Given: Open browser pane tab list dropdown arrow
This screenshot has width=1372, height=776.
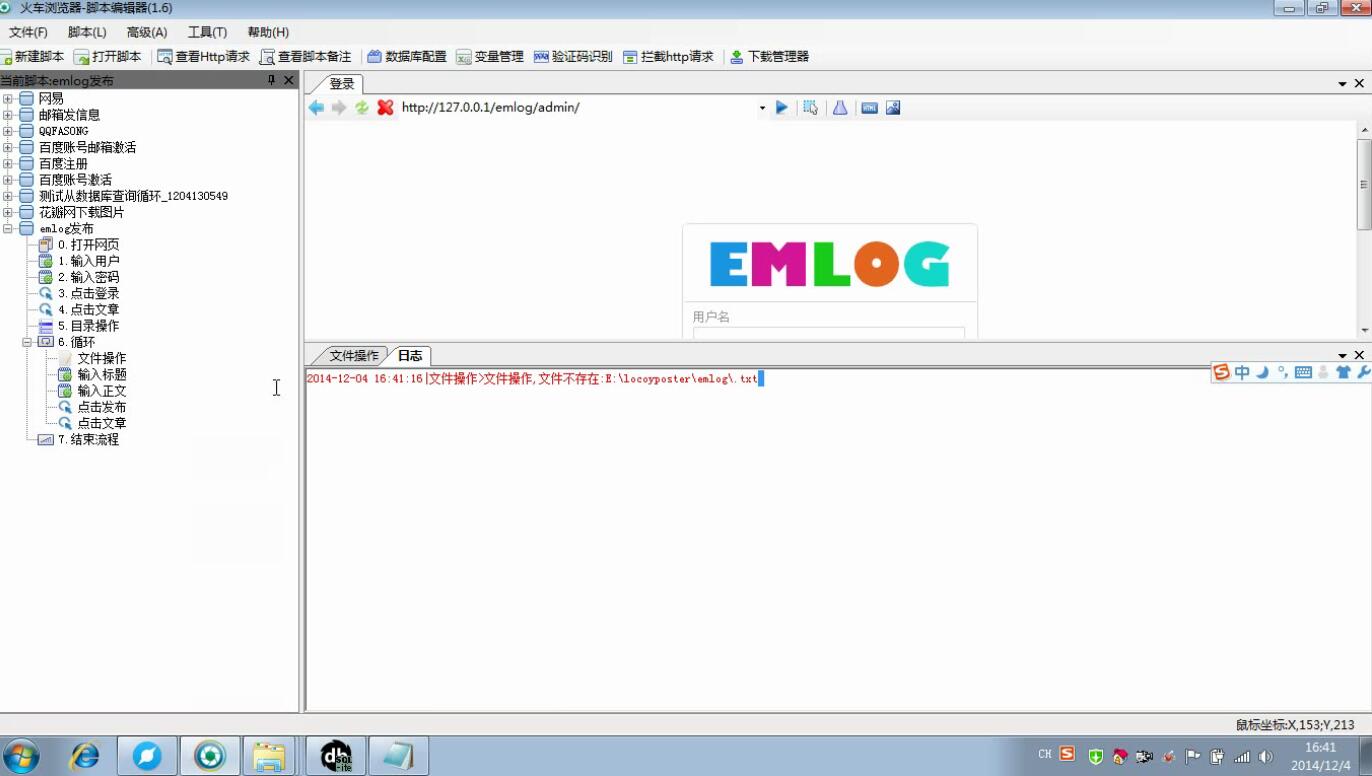Looking at the screenshot, I should tap(1342, 84).
